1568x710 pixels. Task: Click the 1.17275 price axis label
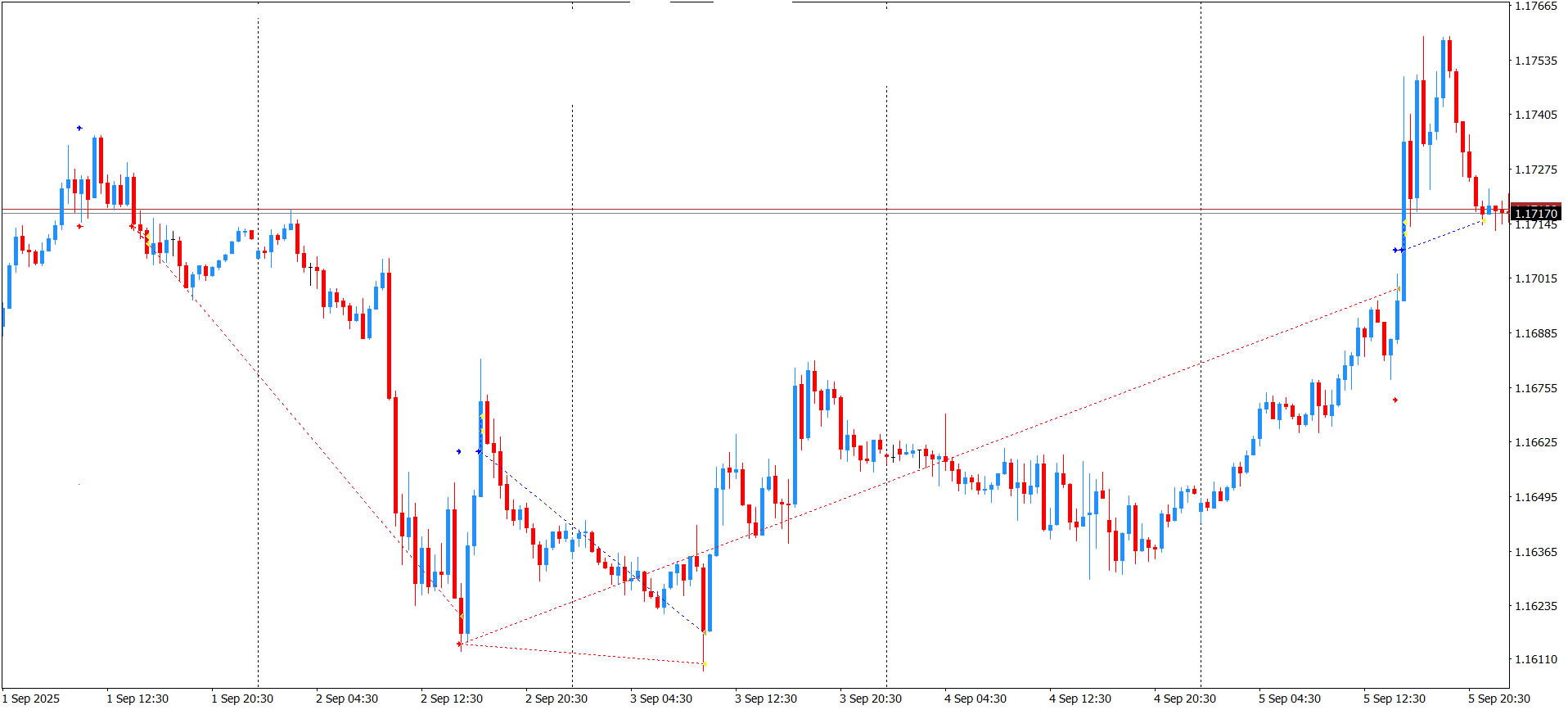point(1536,170)
